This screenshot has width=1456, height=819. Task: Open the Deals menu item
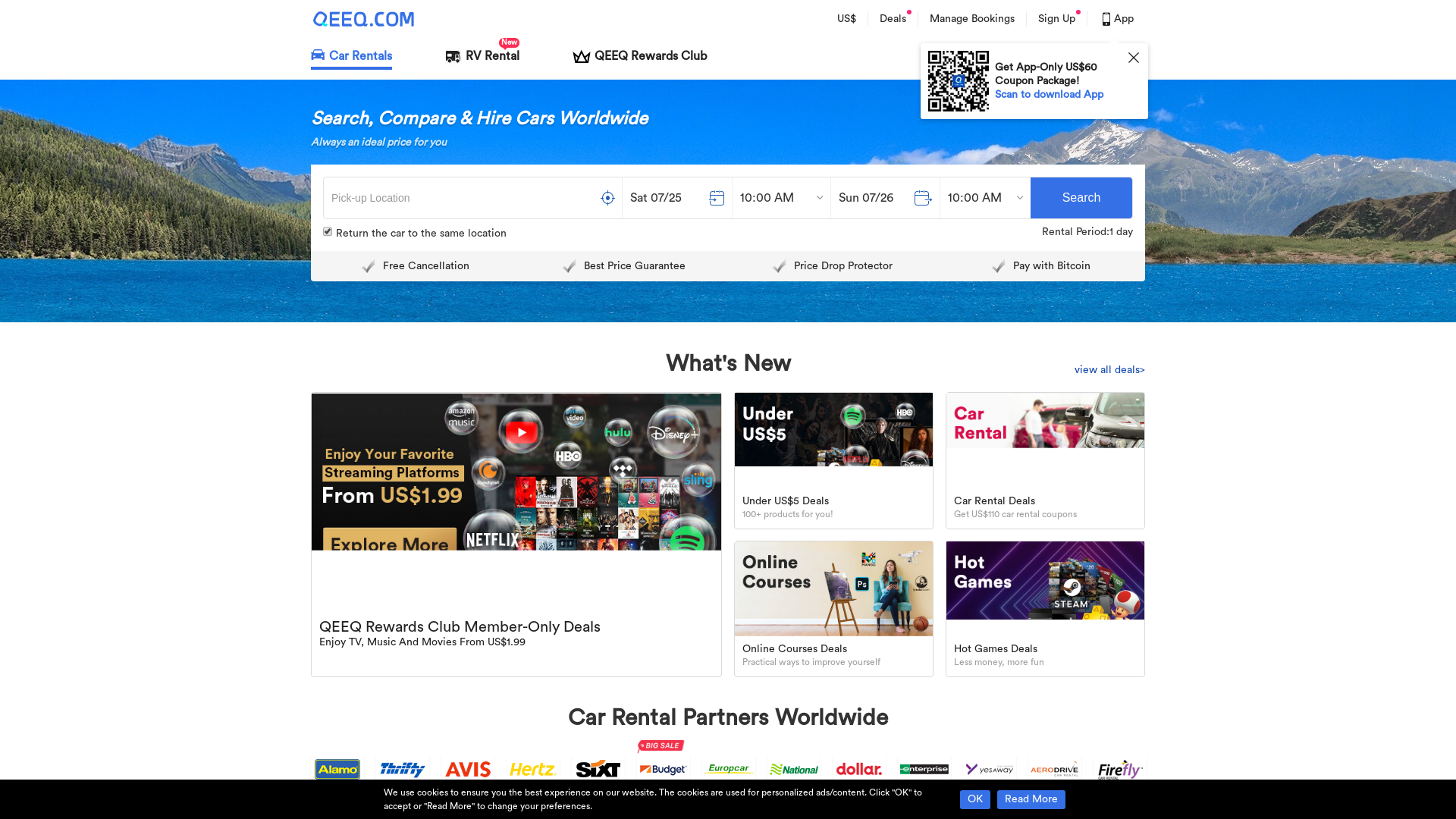(x=893, y=19)
